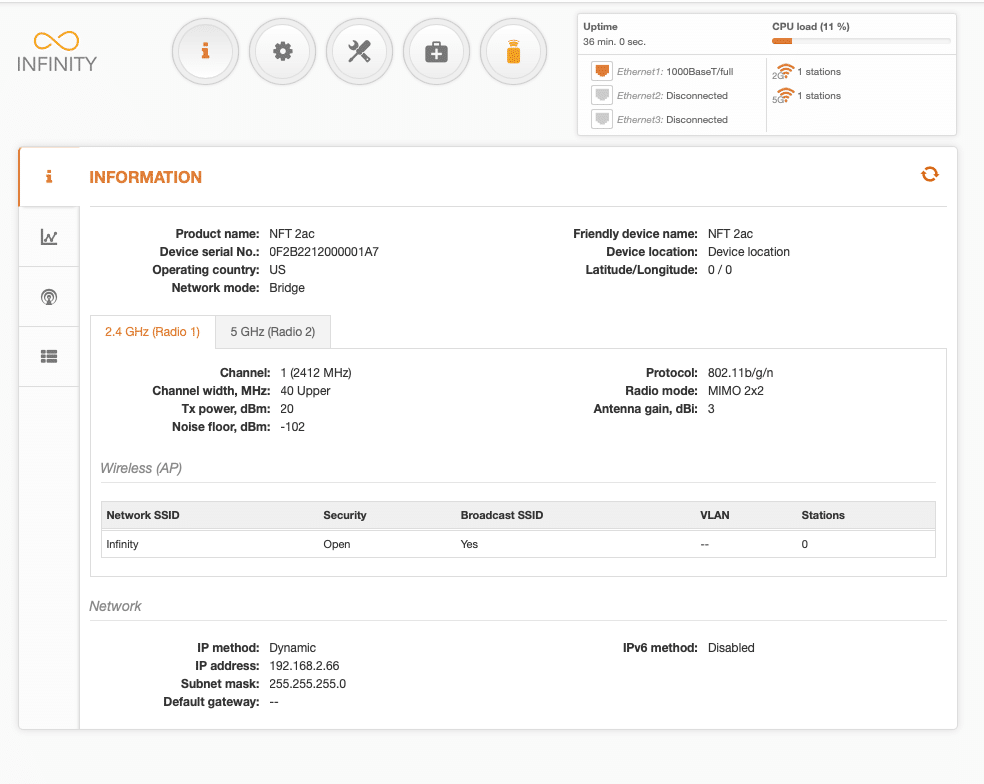Viewport: 984px width, 784px height.
Task: Click the Bridge network mode value
Action: pos(287,287)
